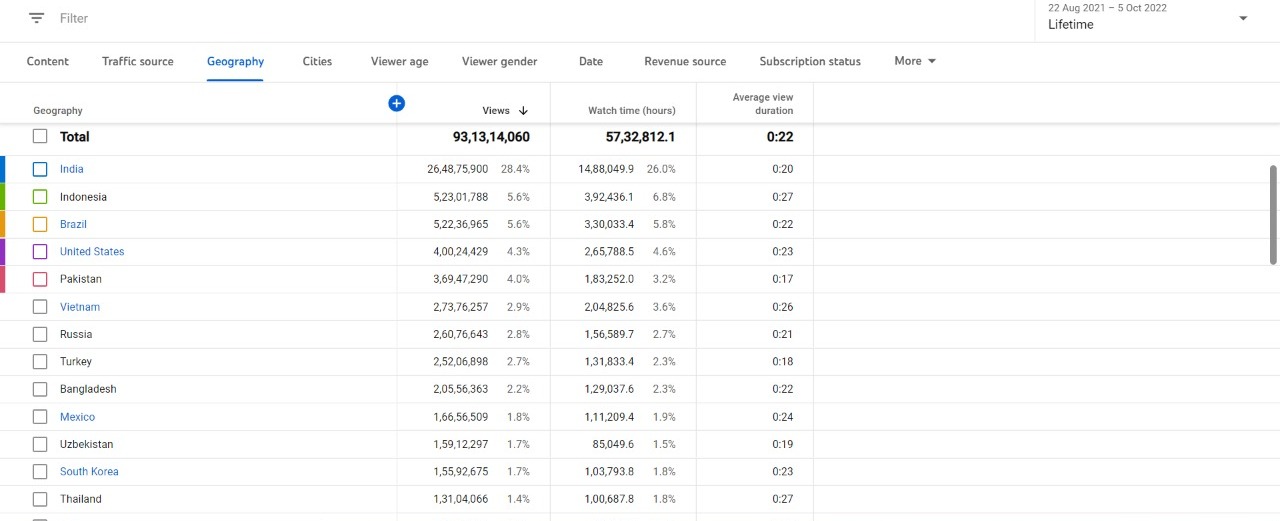Open the date range dropdown arrow
The width and height of the screenshot is (1280, 521).
(1244, 18)
